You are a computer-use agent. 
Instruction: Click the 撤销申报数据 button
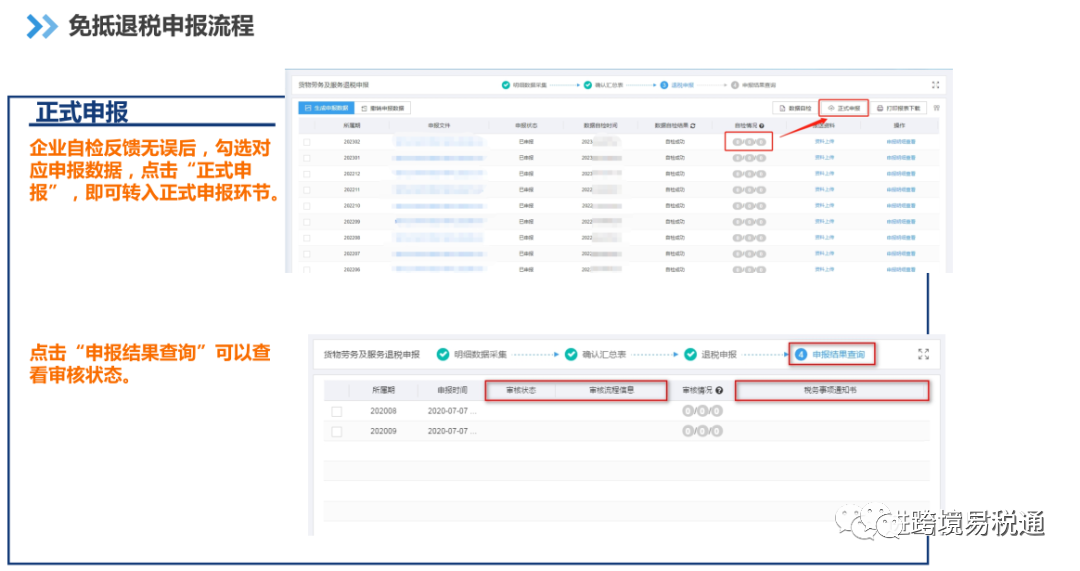tap(383, 108)
